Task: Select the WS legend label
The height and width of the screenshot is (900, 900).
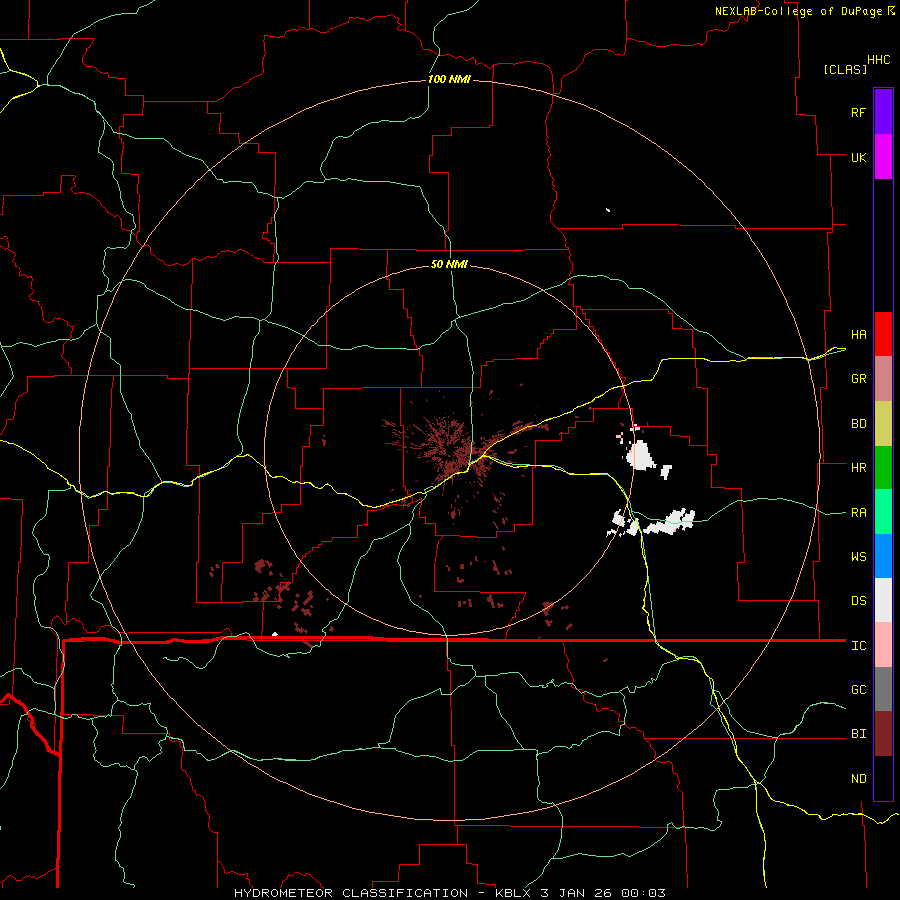Action: coord(858,557)
